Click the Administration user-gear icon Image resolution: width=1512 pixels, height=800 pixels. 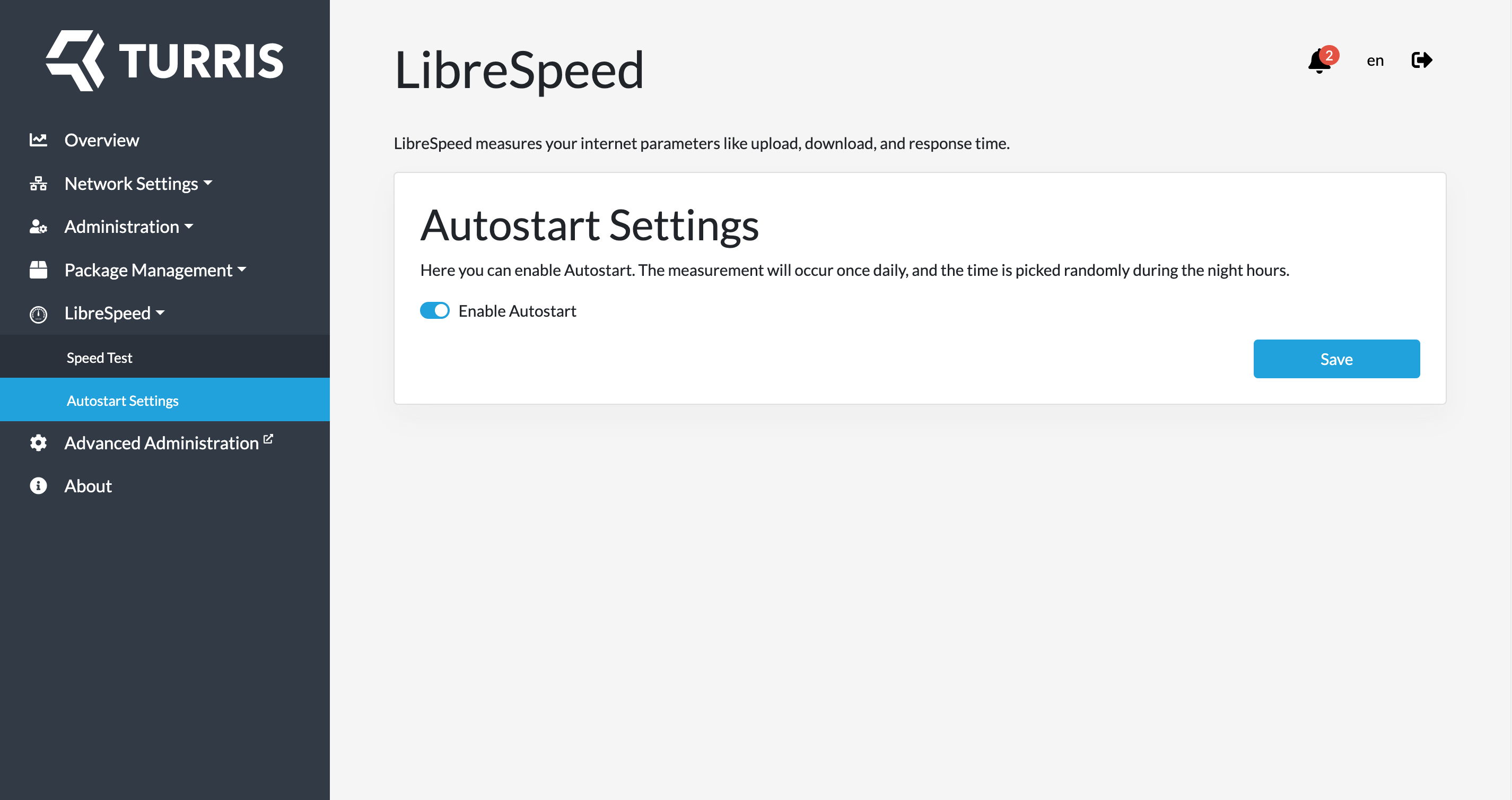[x=38, y=227]
